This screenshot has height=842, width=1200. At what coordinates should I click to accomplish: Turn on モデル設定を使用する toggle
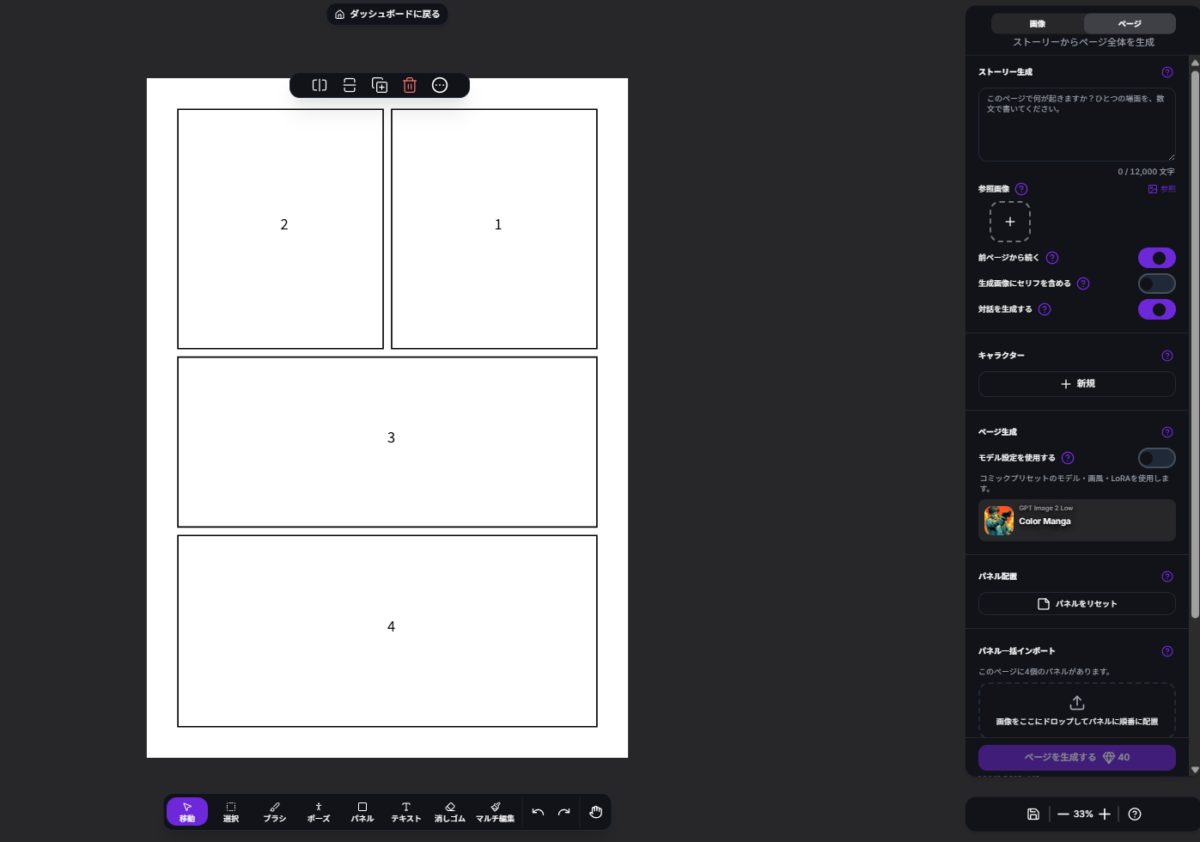pyautogui.click(x=1157, y=458)
